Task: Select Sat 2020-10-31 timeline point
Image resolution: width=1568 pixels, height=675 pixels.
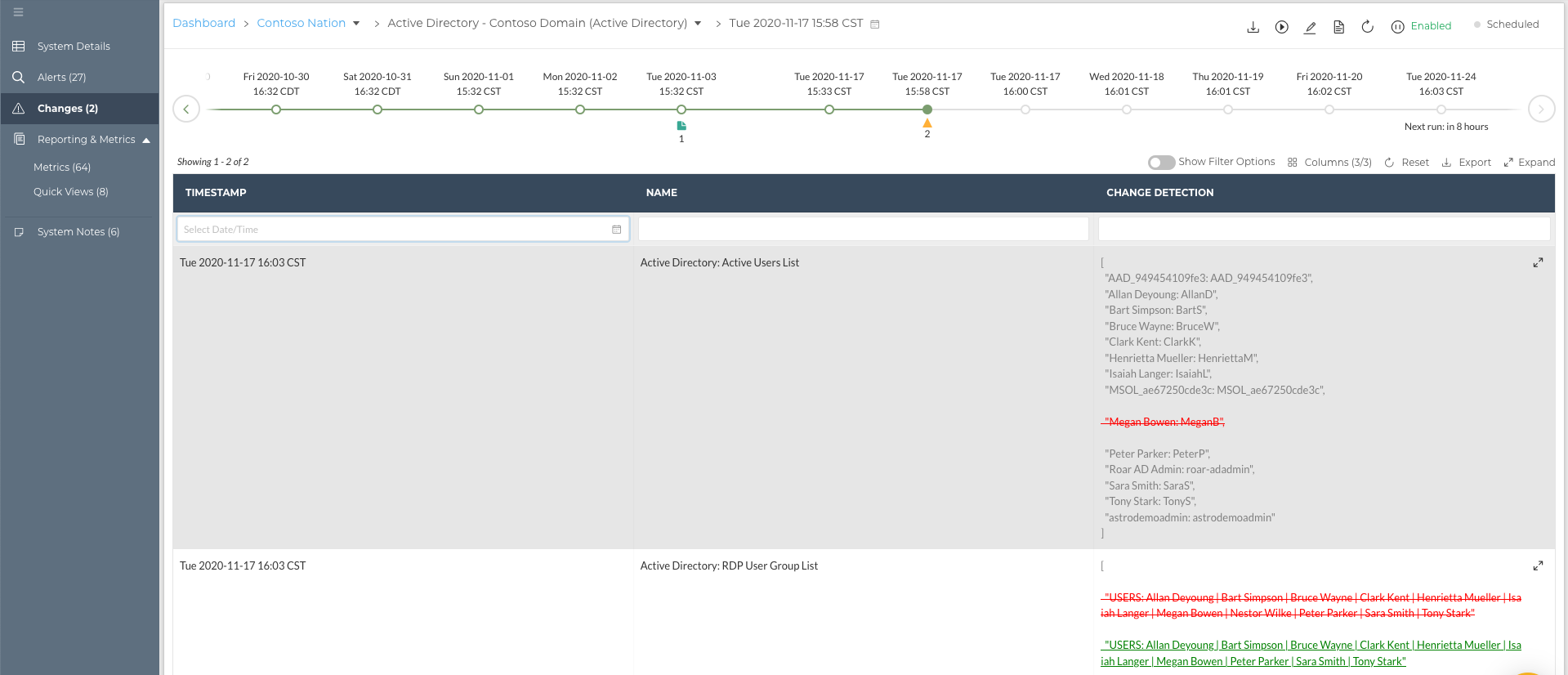Action: [x=377, y=110]
